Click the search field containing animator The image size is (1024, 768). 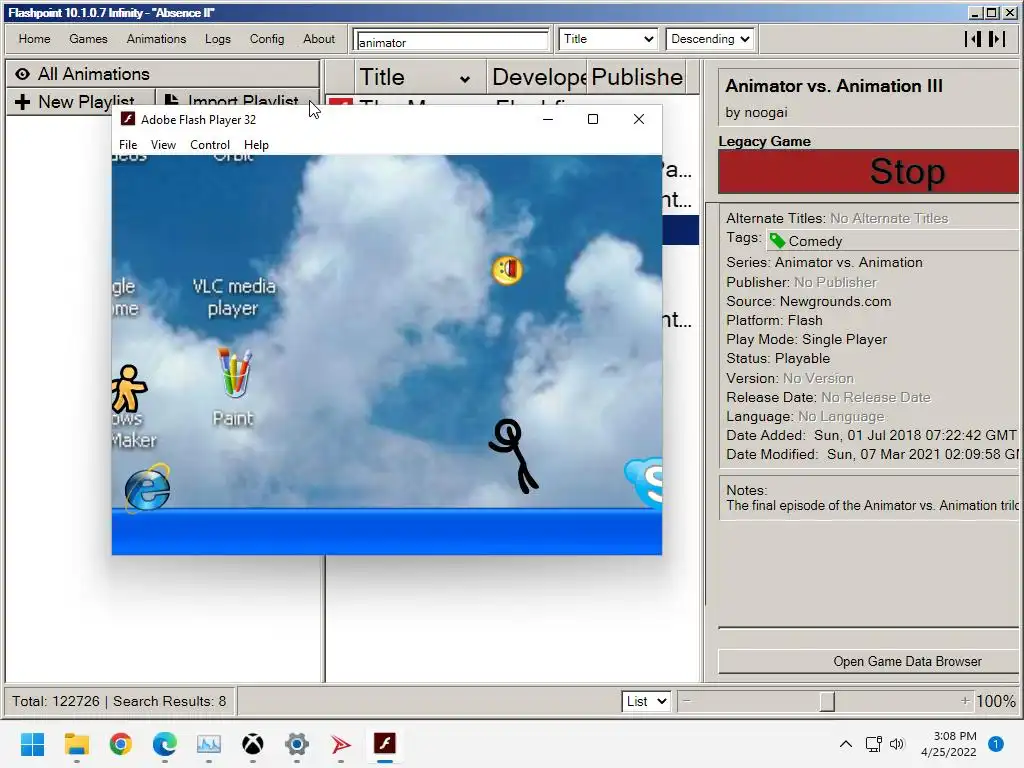point(451,42)
